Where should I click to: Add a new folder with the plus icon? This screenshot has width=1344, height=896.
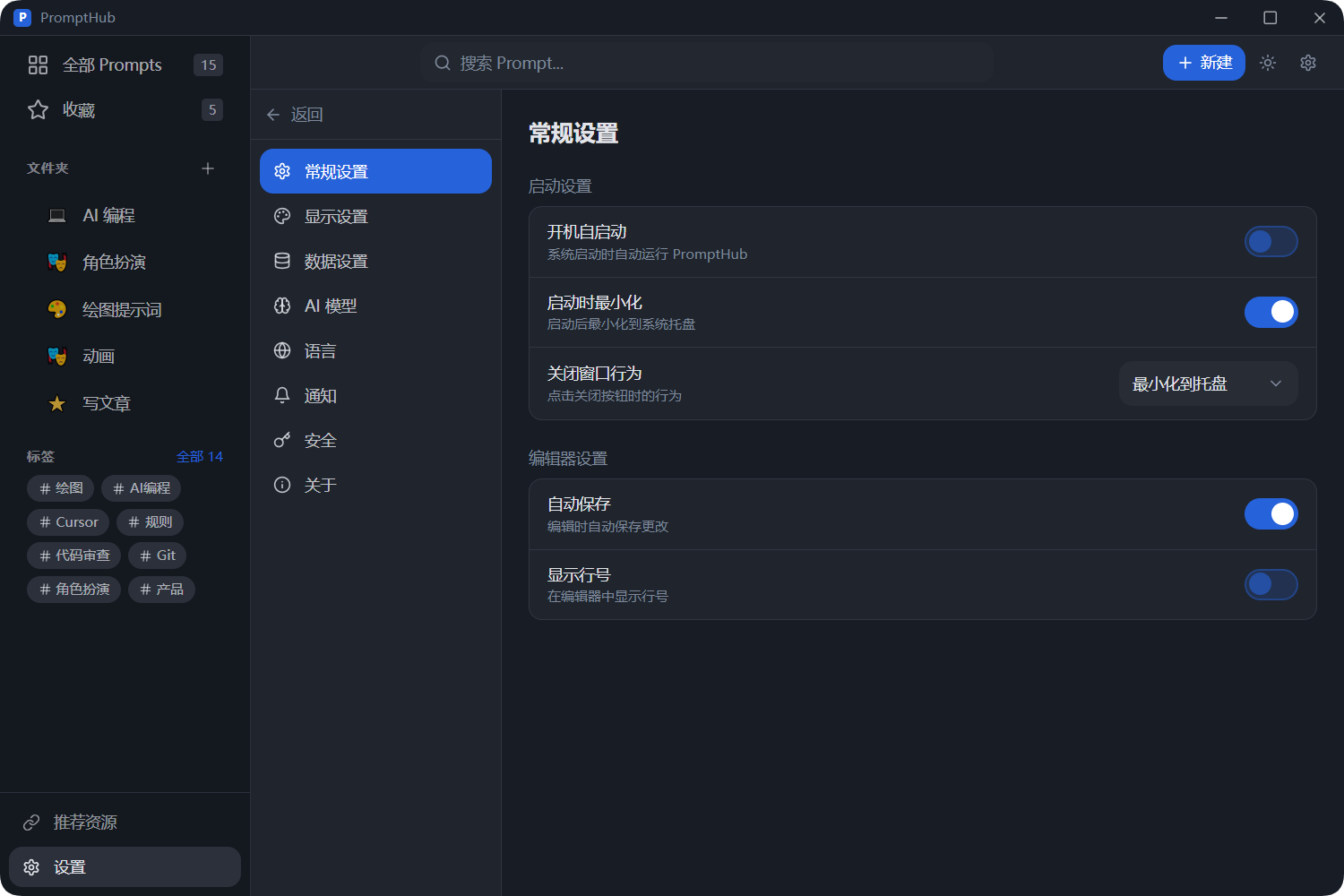coord(208,168)
